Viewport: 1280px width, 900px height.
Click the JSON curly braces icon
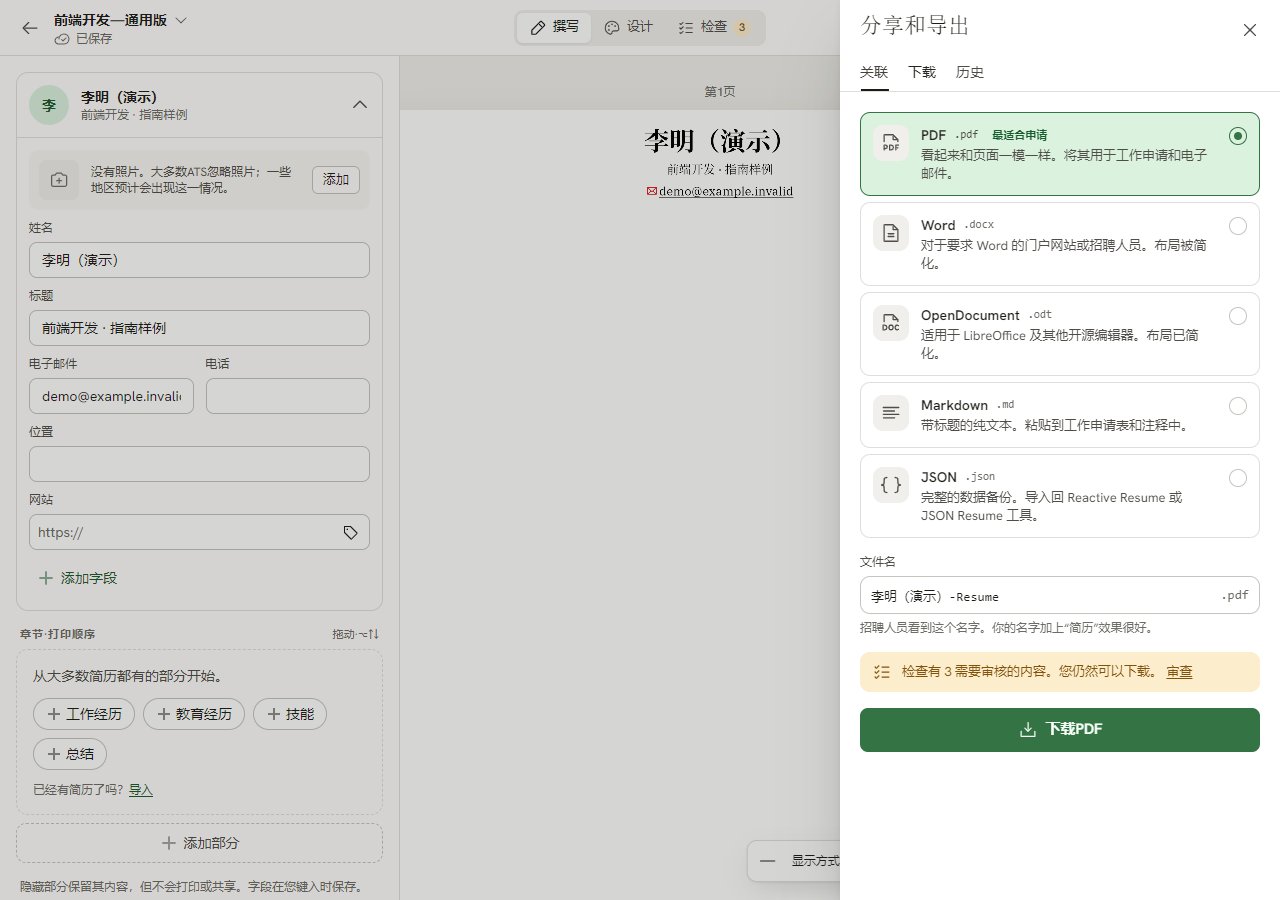(891, 485)
